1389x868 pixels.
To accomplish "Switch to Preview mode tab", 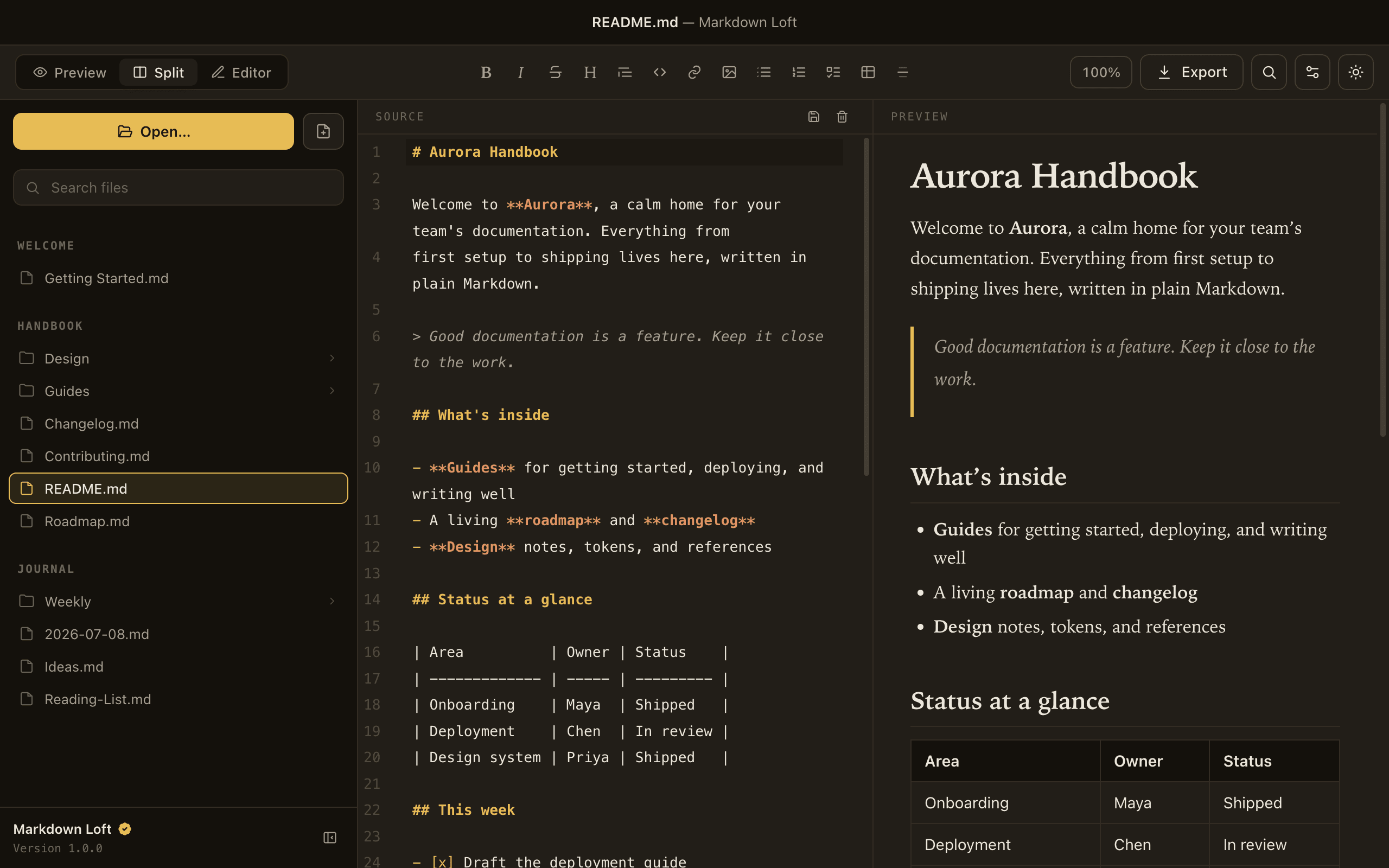I will click(x=69, y=72).
